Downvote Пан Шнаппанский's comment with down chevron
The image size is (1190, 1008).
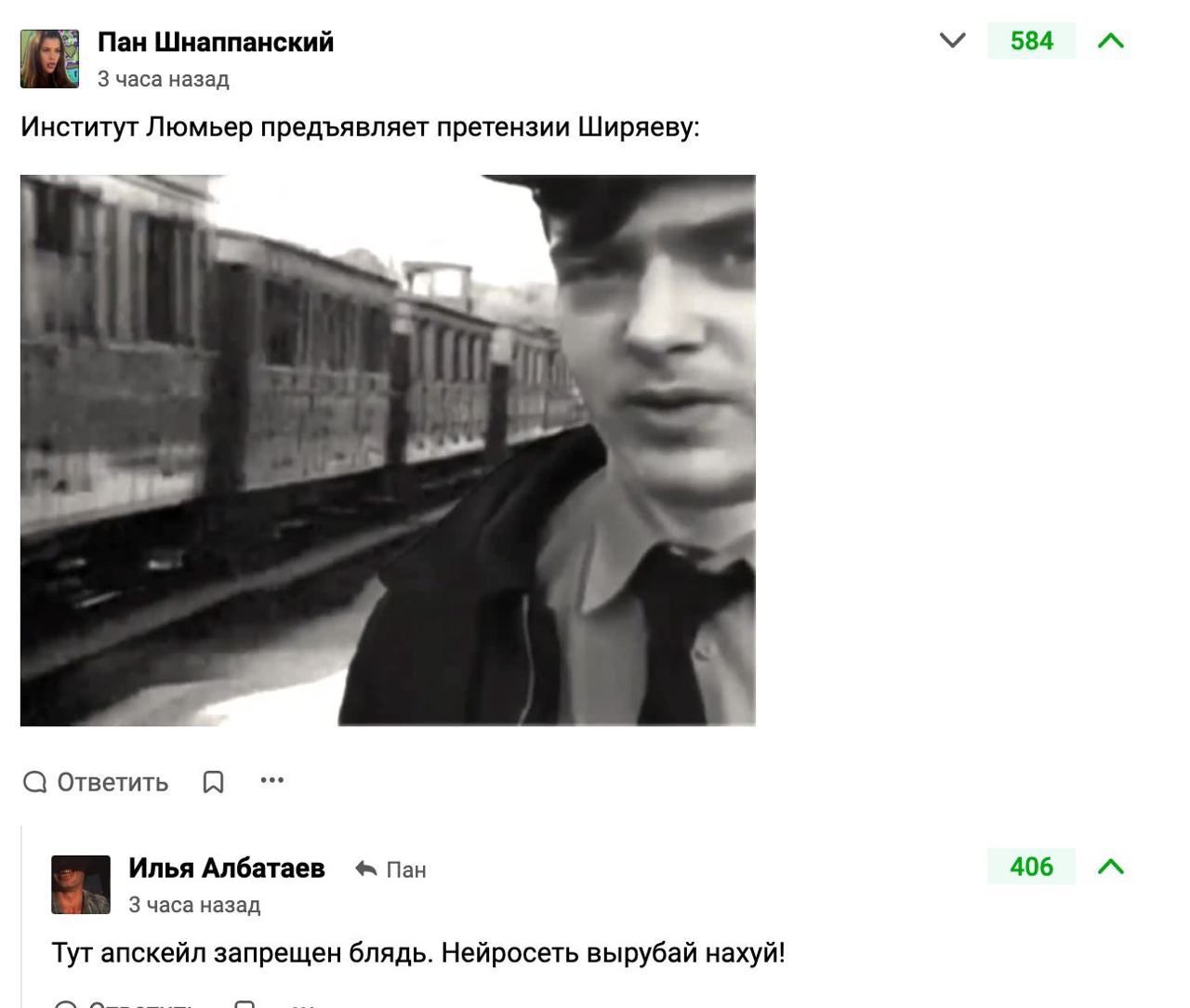coord(953,40)
